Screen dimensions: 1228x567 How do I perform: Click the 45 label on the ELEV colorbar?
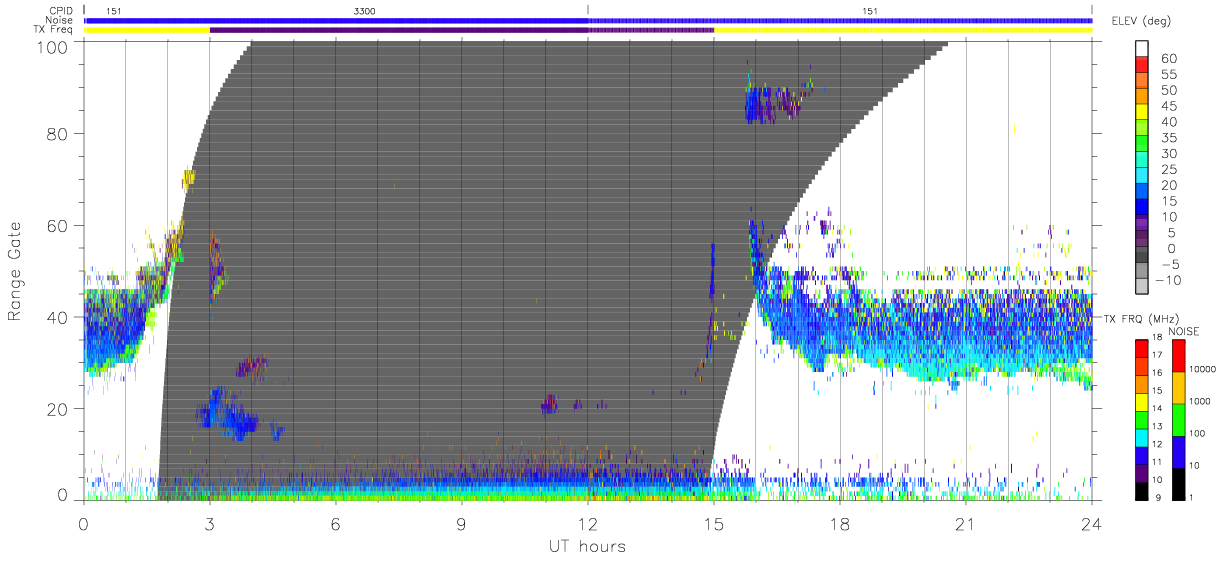pyautogui.click(x=1168, y=106)
